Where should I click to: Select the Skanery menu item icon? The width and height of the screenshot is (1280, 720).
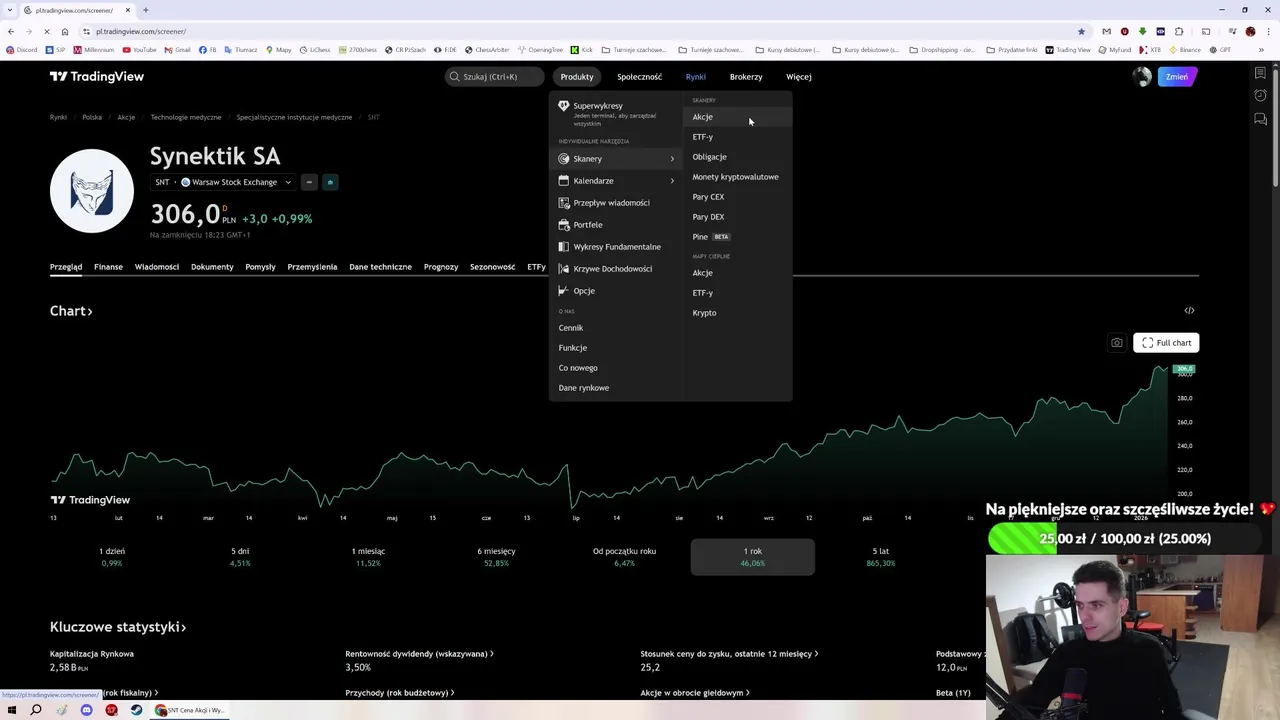coord(564,159)
